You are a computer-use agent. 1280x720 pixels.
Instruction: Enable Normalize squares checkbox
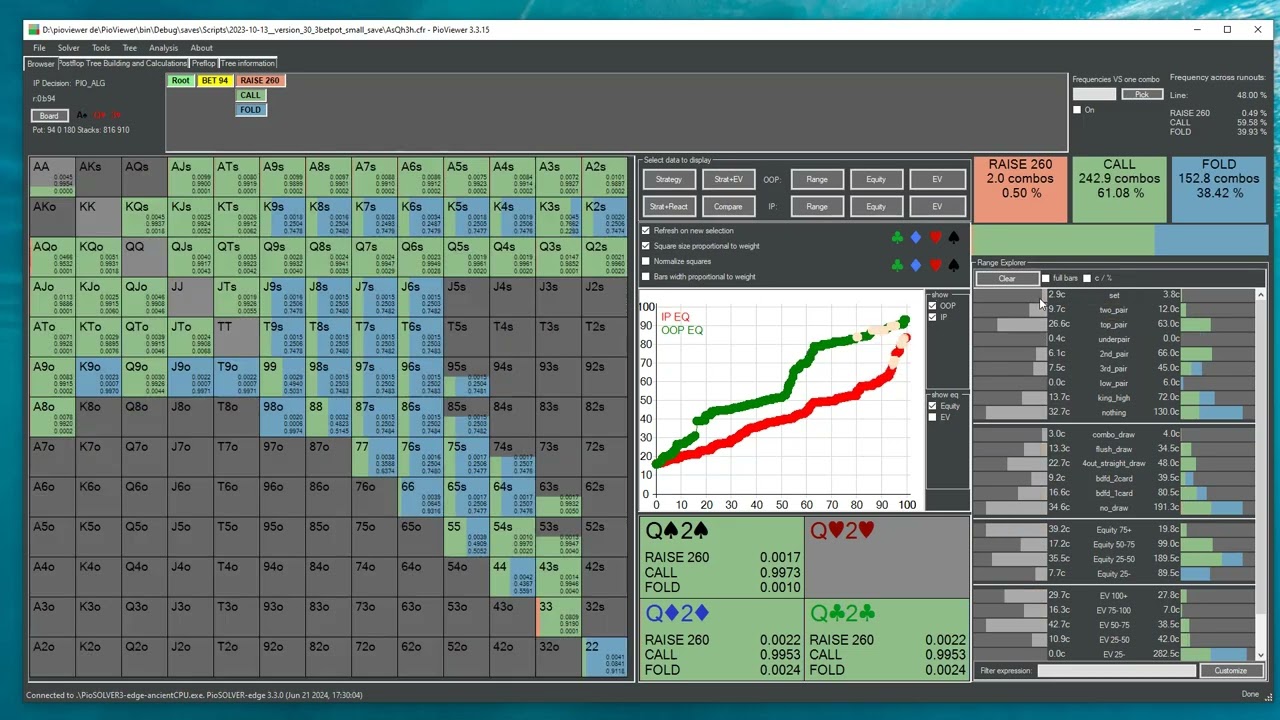tap(646, 261)
